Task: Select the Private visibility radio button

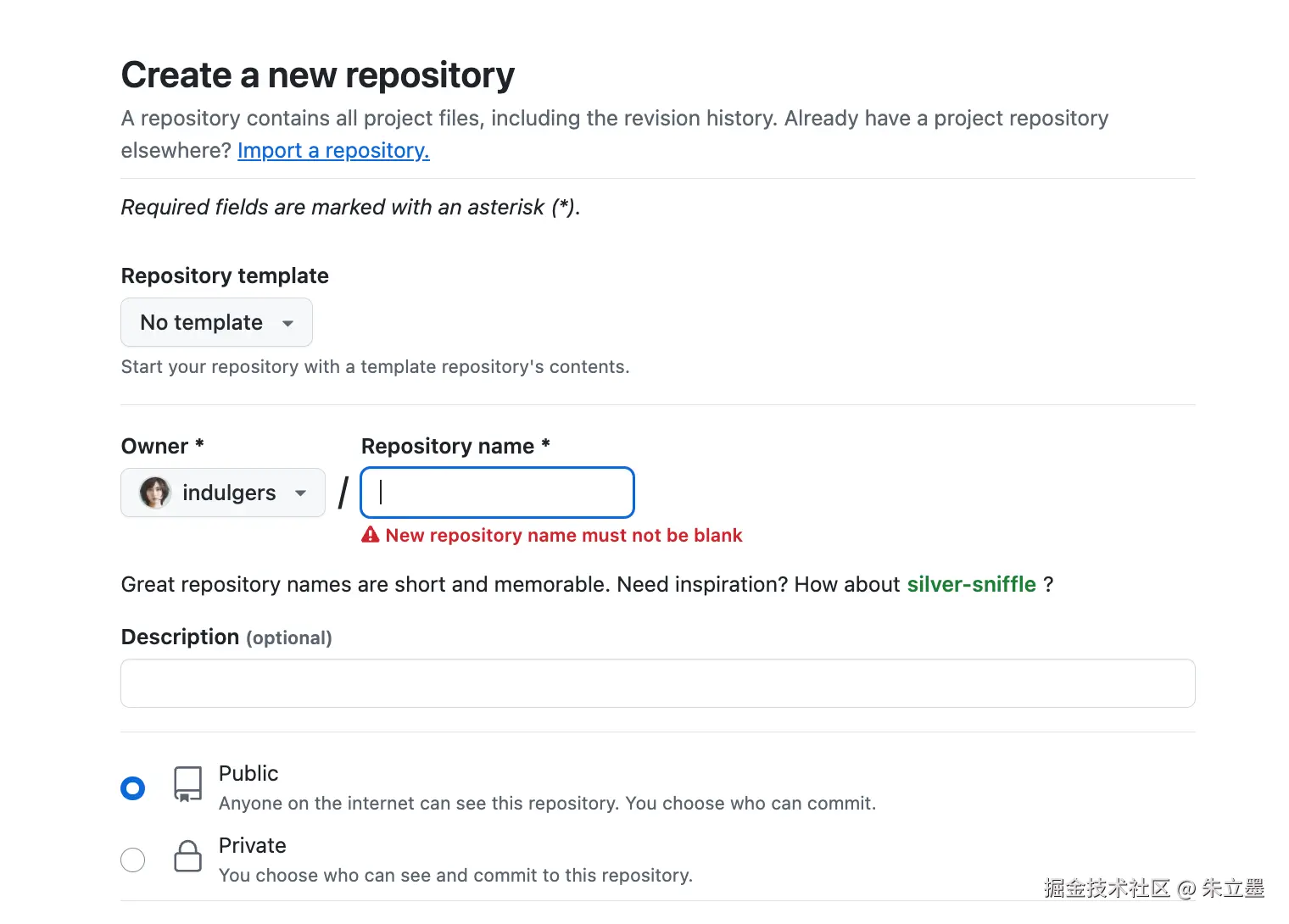Action: [133, 860]
